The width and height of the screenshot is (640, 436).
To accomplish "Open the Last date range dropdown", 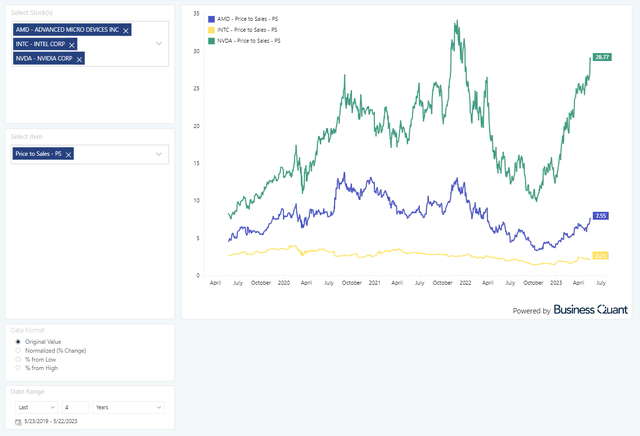I will coord(34,407).
